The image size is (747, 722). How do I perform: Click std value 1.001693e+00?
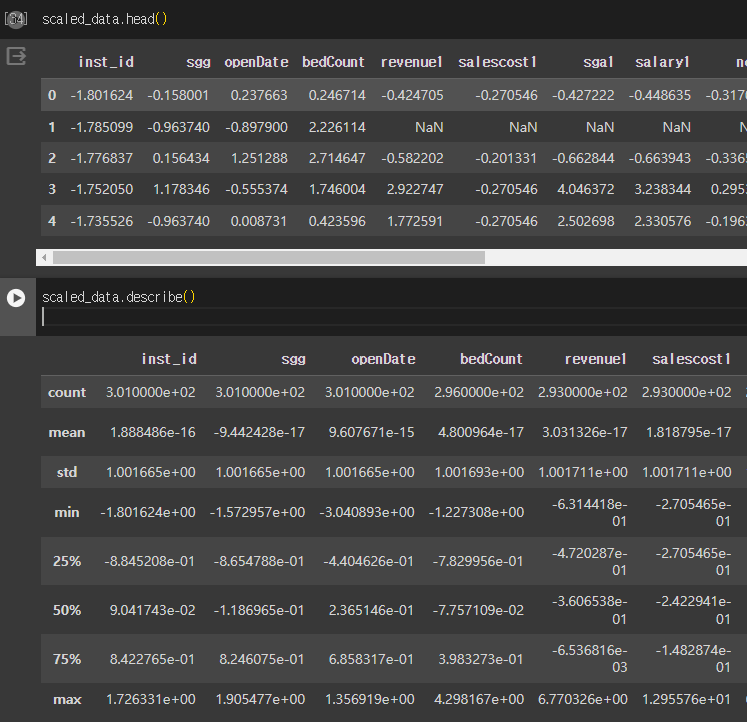(x=479, y=472)
